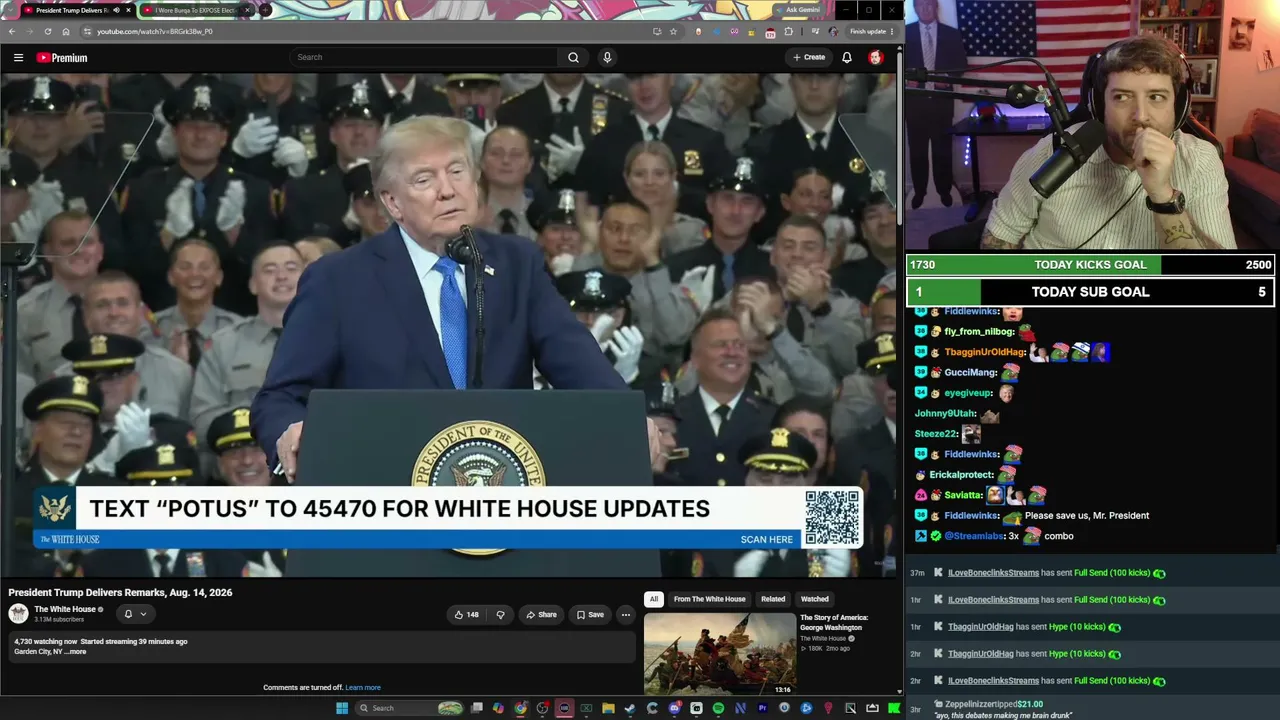Open notification bell dropdown for The White House
Viewport: 1280px width, 720px height.
click(x=134, y=613)
